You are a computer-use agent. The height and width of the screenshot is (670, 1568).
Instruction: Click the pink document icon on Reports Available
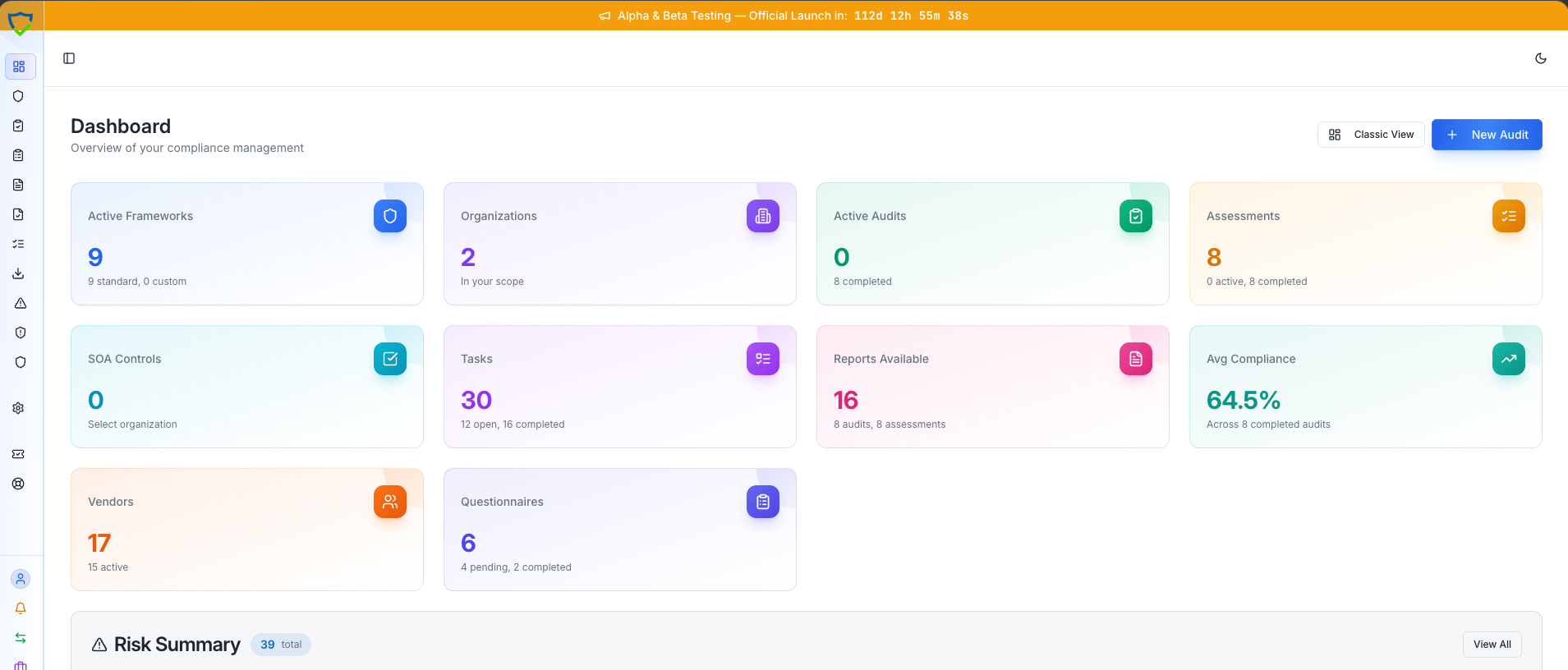click(x=1136, y=359)
